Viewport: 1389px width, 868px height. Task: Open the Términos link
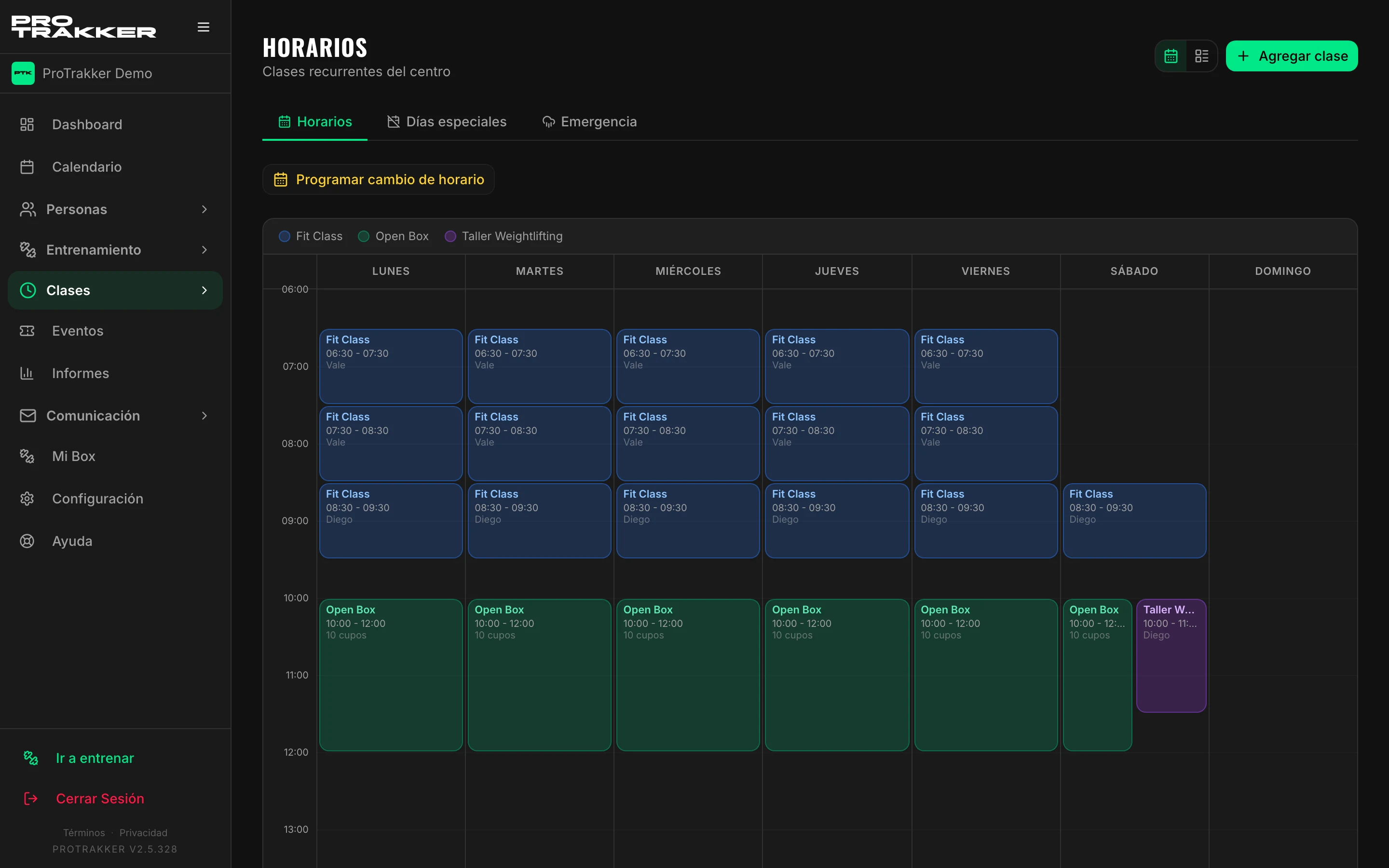[84, 832]
